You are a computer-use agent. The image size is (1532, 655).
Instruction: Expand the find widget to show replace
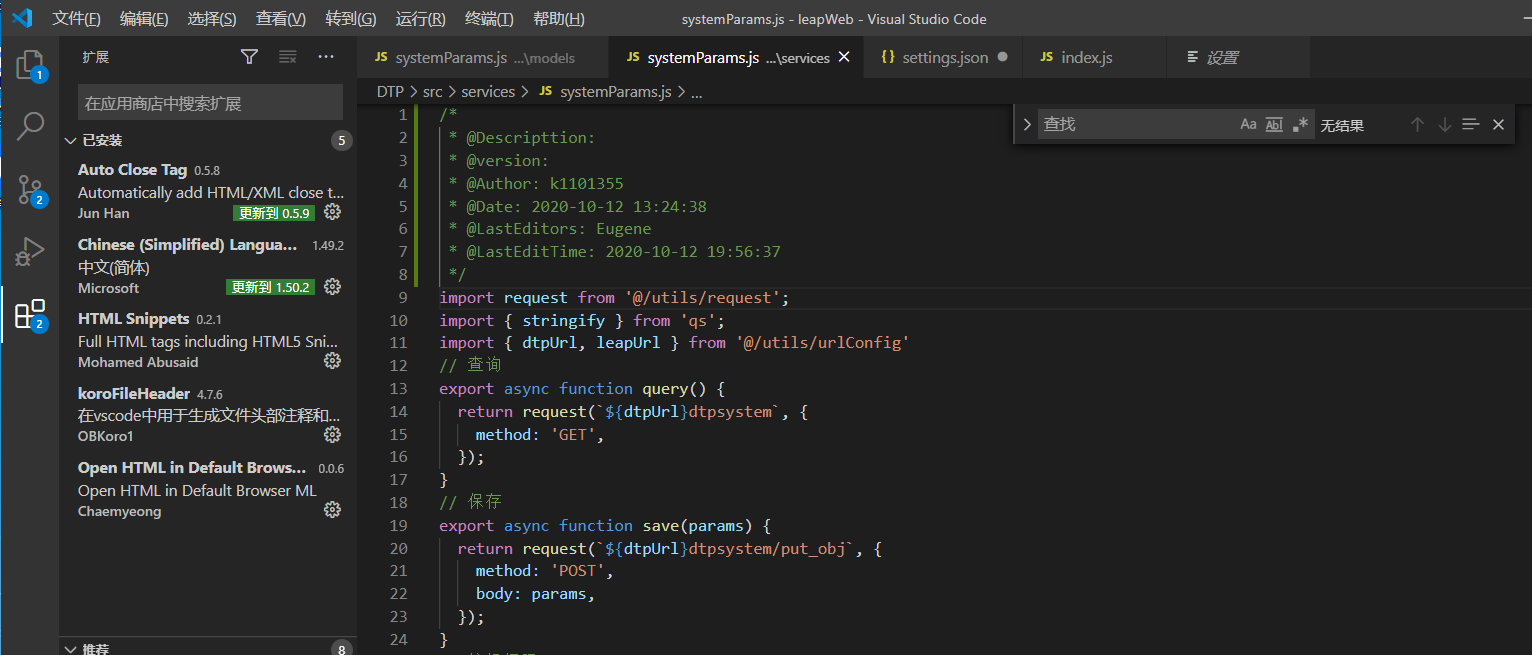(1027, 124)
